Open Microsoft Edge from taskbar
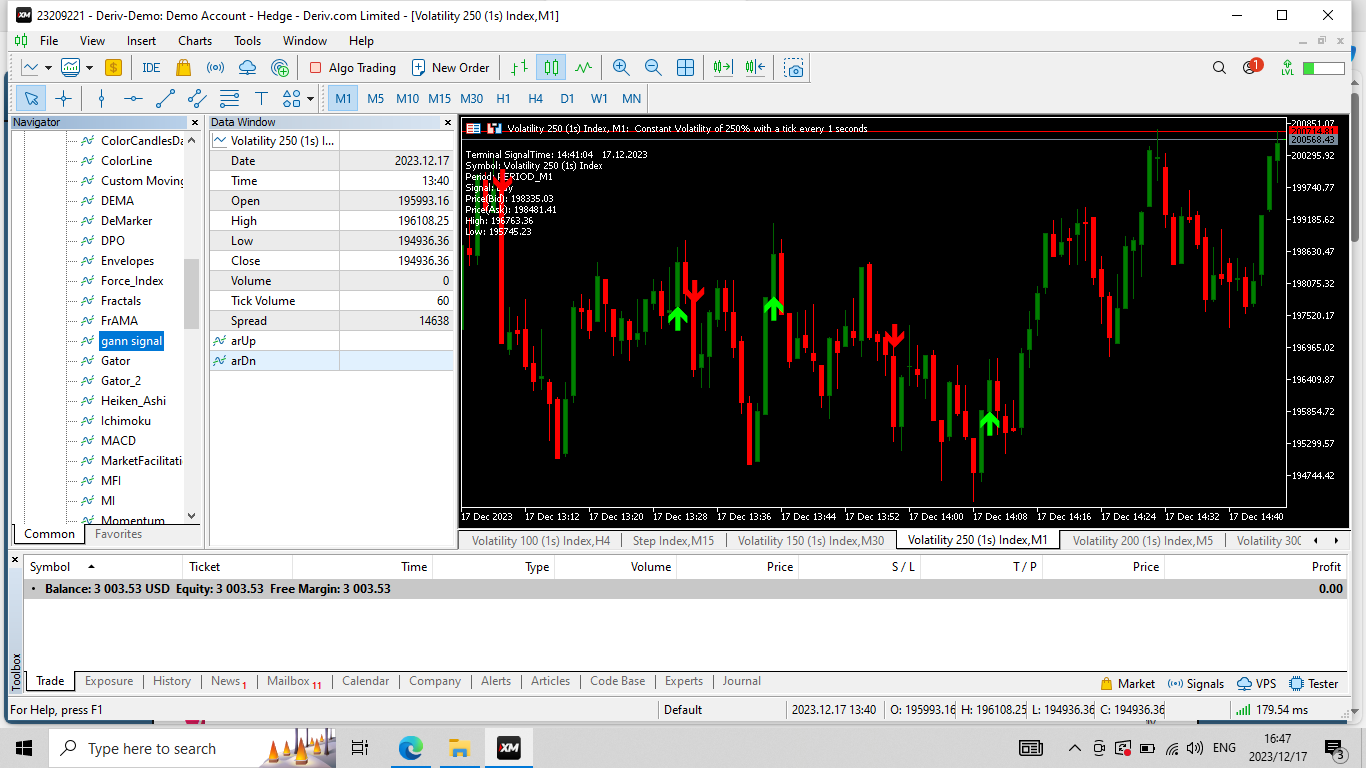The width and height of the screenshot is (1366, 768). point(411,748)
